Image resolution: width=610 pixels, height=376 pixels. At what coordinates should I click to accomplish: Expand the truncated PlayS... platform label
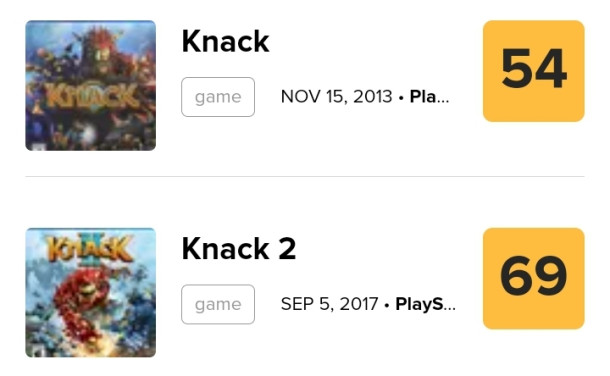coord(426,304)
